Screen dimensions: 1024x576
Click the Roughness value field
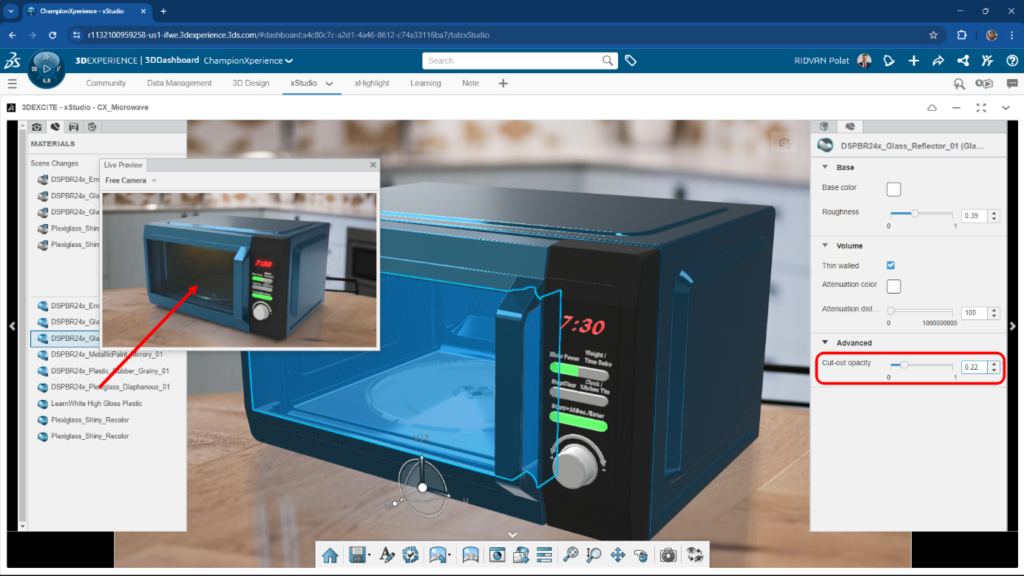[x=974, y=216]
